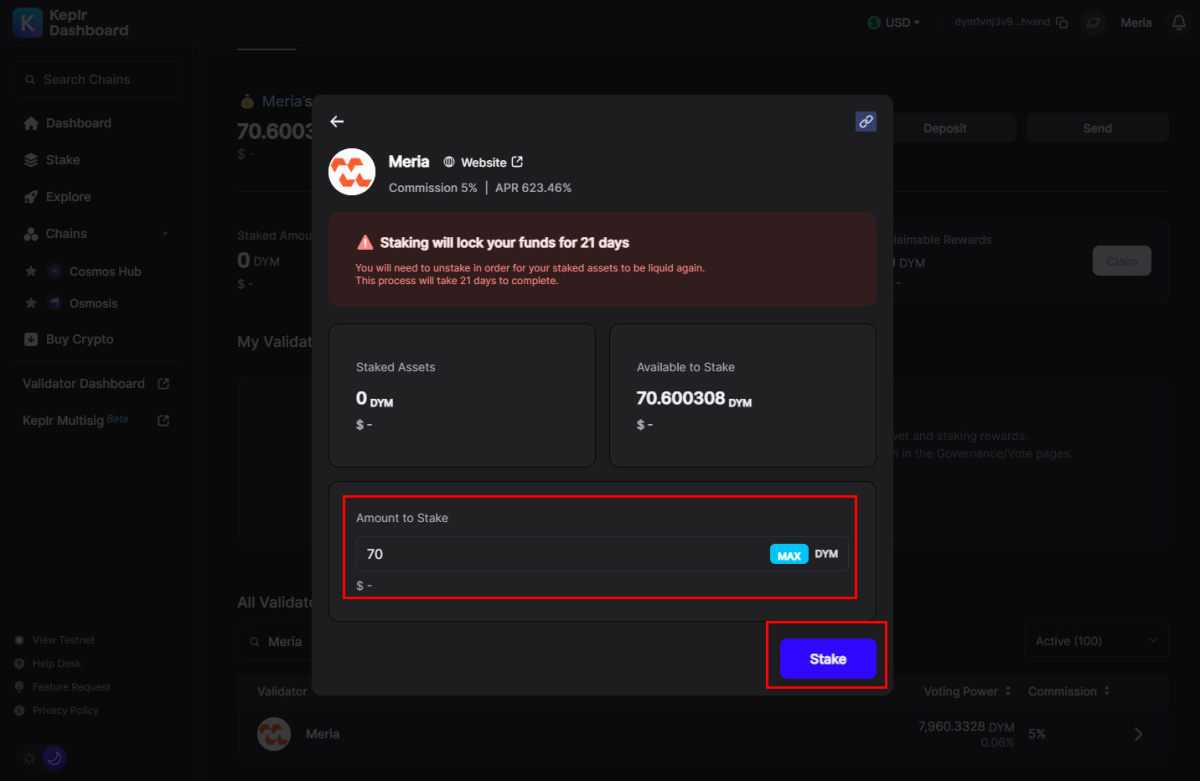
Task: Copy the wallet address with copy icon
Action: [x=1062, y=22]
